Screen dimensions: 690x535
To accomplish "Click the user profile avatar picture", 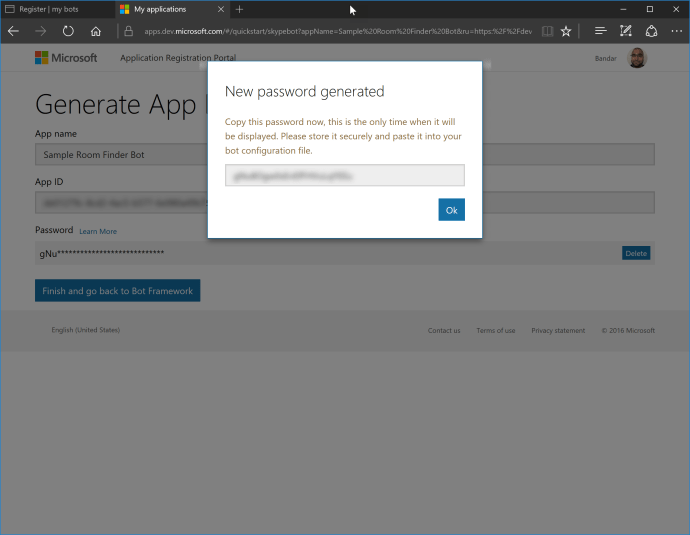I will (637, 58).
